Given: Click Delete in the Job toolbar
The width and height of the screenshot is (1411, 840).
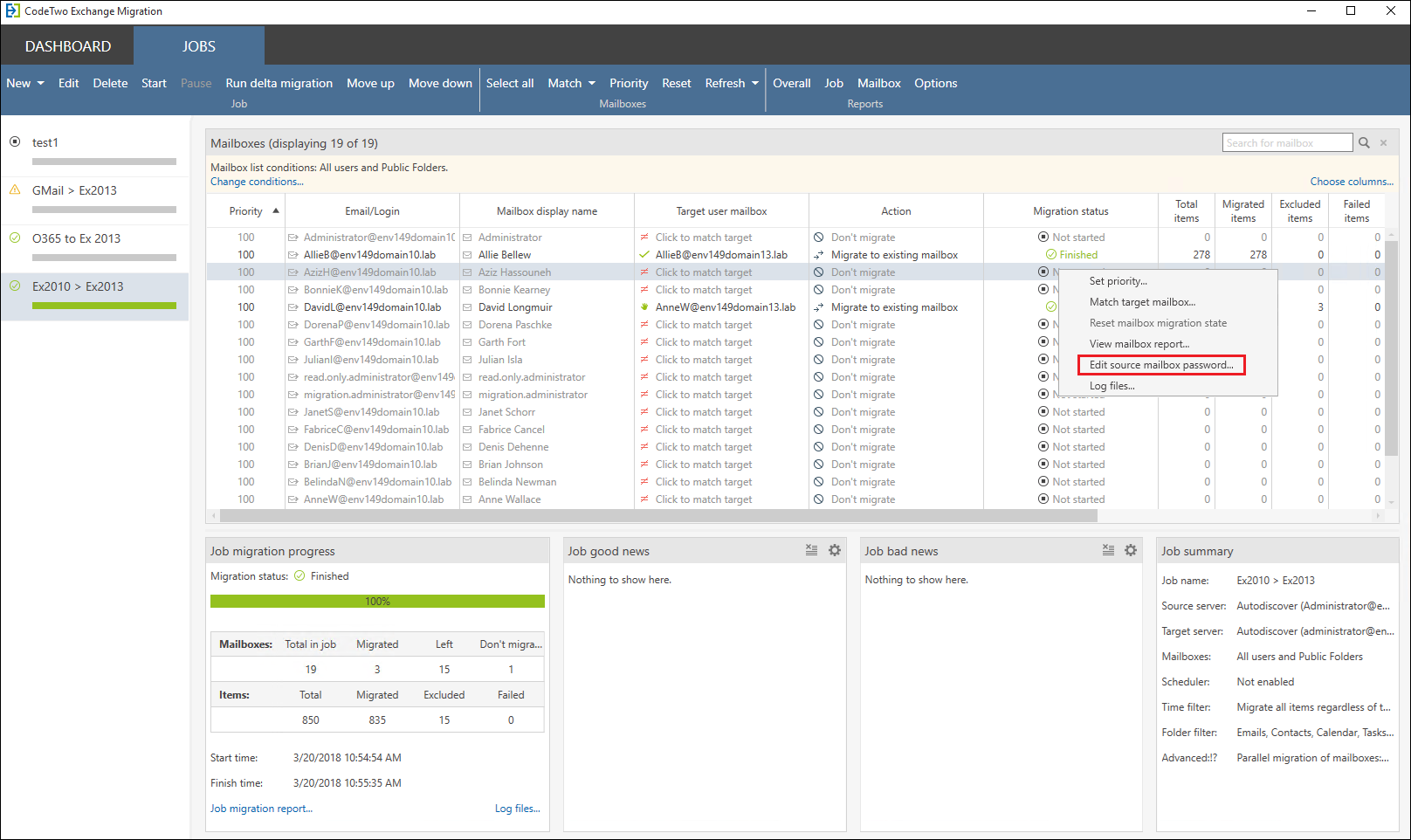Looking at the screenshot, I should 110,83.
